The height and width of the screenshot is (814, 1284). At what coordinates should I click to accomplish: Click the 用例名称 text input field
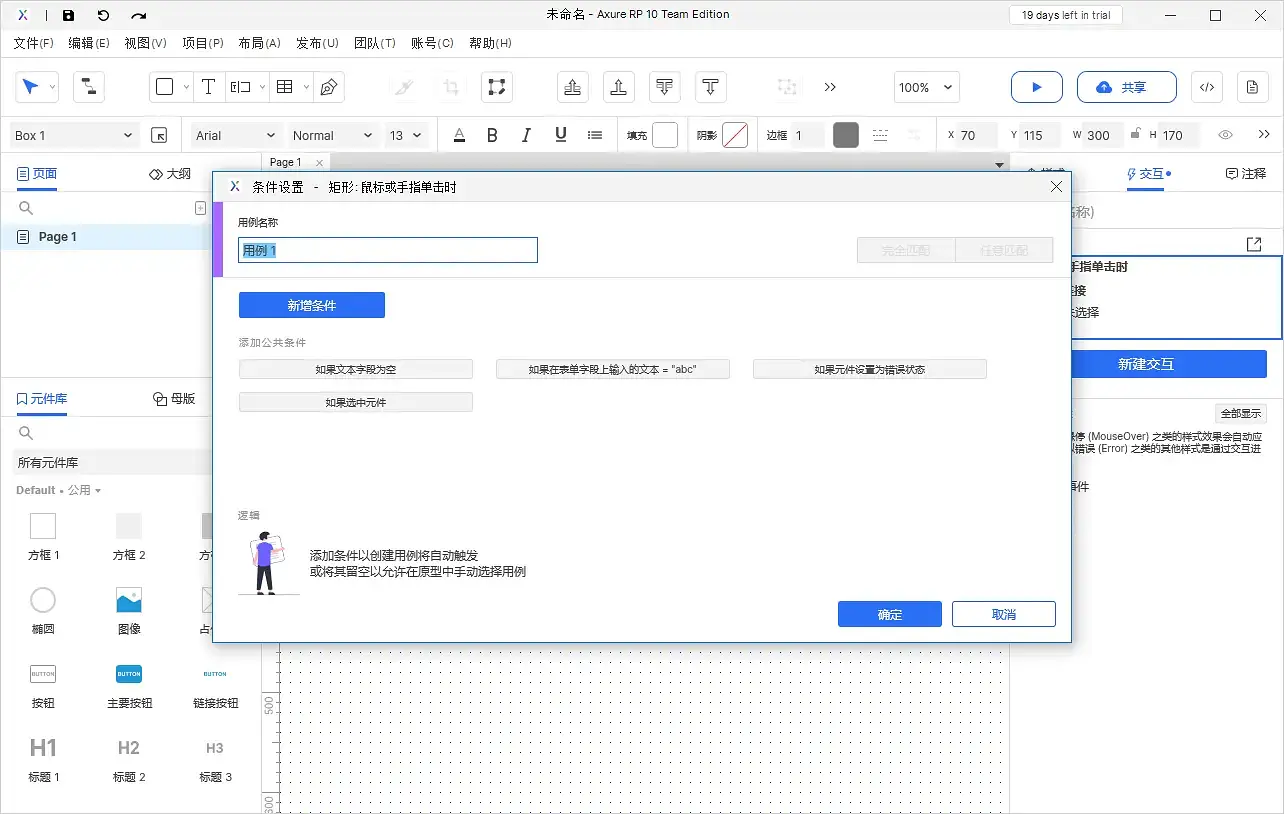[x=387, y=249]
